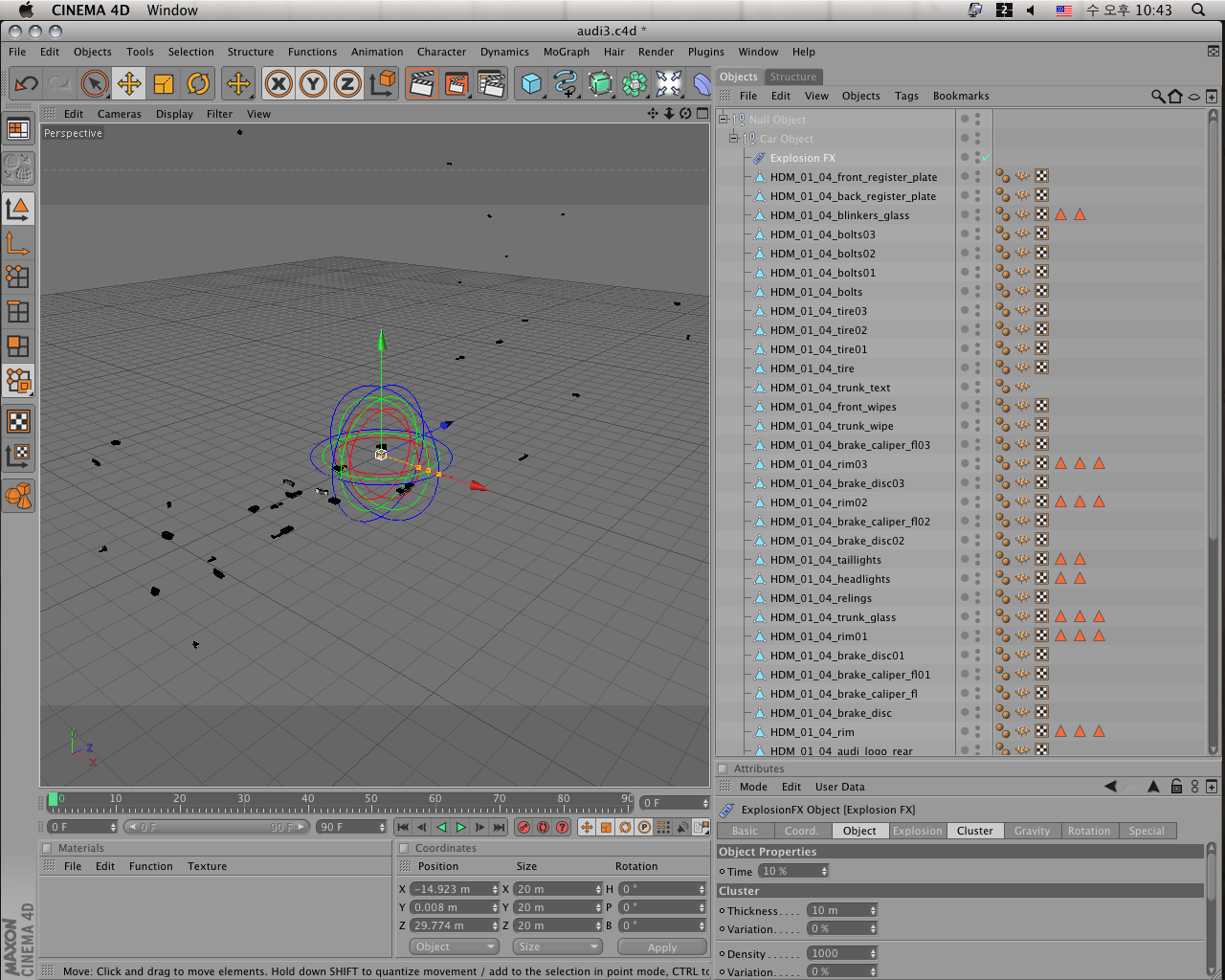Click the Position X input field

[455, 889]
